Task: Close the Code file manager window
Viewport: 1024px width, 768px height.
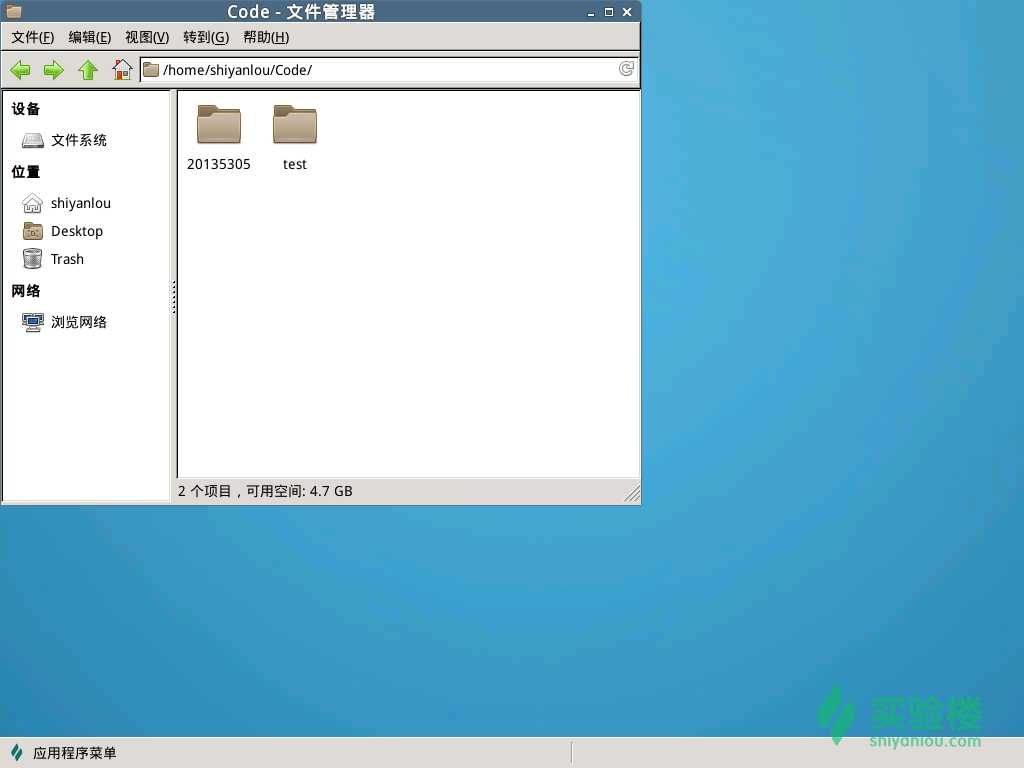Action: click(627, 12)
